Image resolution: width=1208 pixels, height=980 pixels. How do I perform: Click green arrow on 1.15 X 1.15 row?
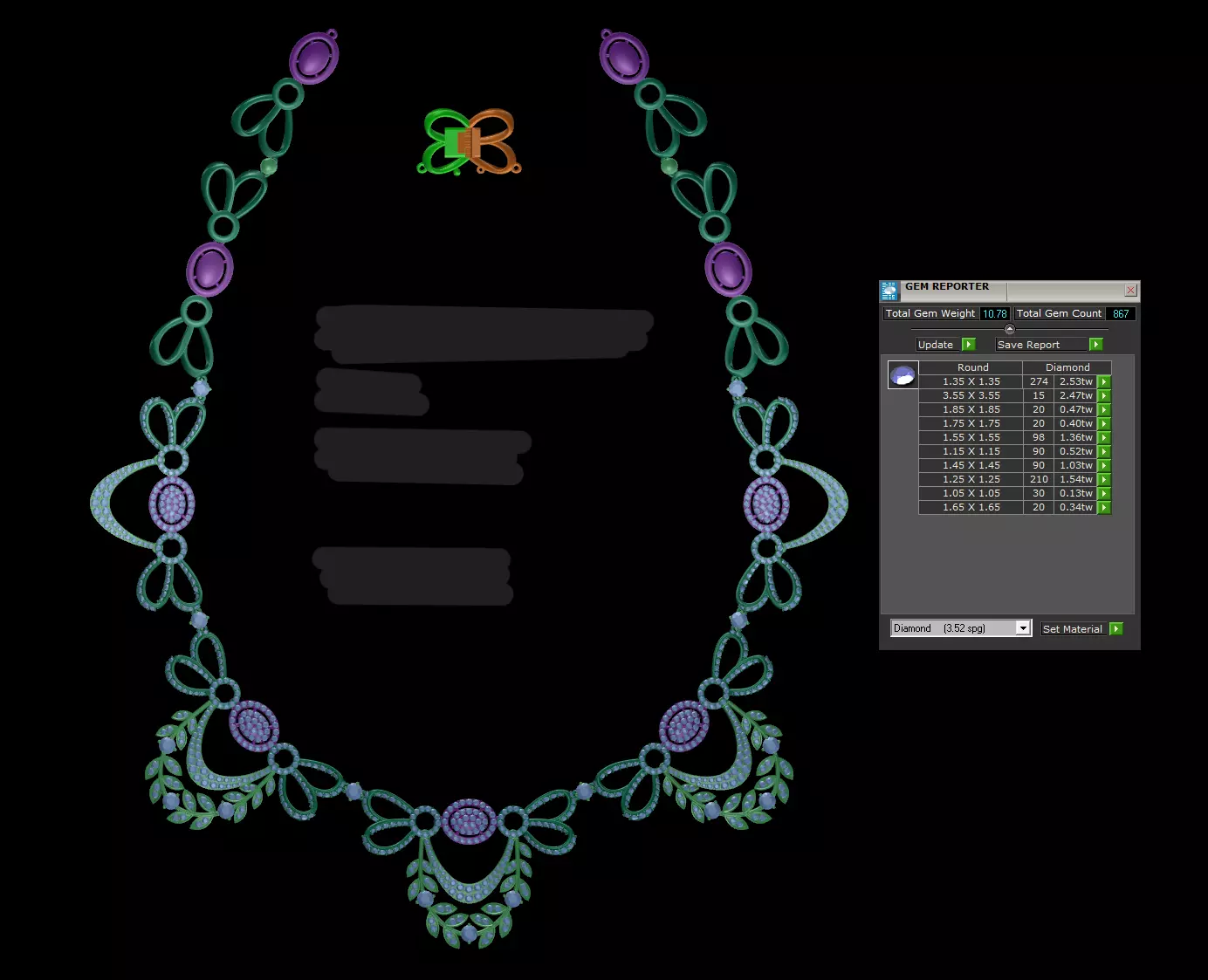1104,452
